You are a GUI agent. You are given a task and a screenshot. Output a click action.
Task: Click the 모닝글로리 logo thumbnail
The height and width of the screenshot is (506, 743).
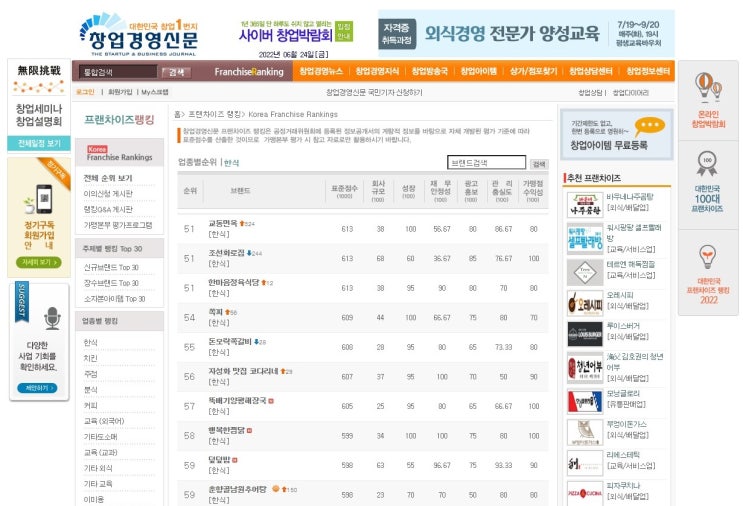[x=585, y=402]
